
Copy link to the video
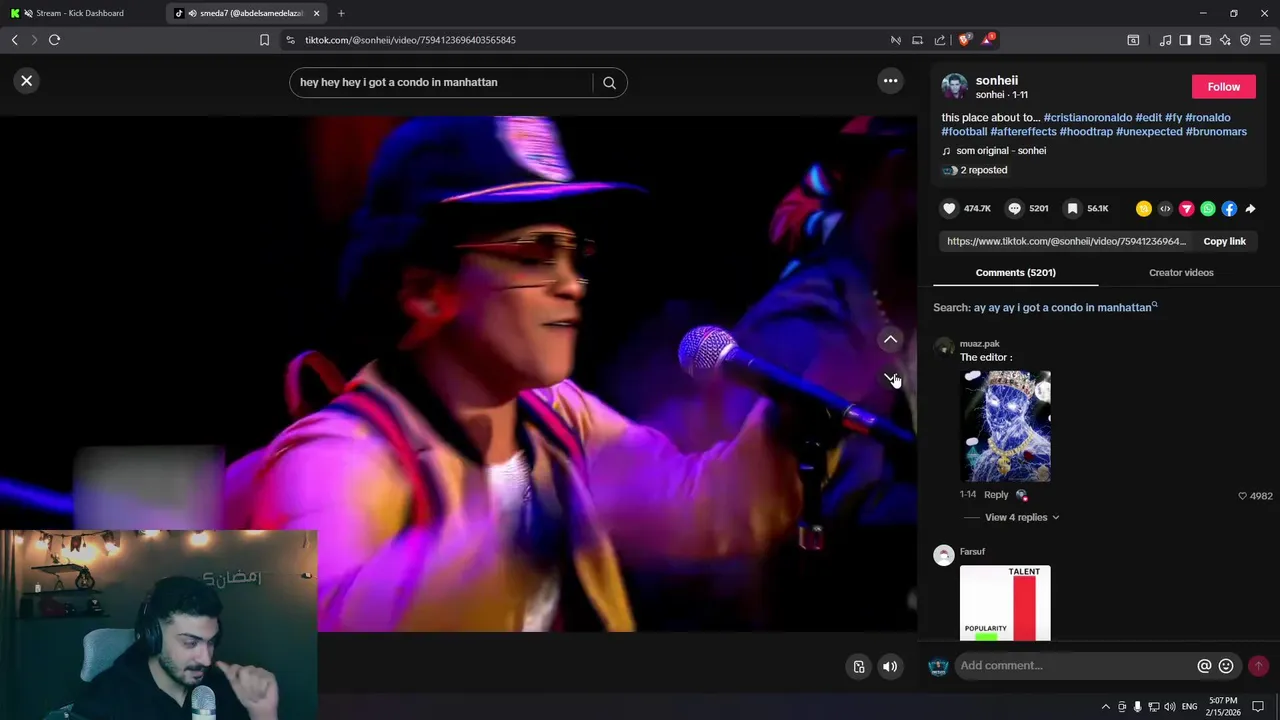tap(1224, 241)
